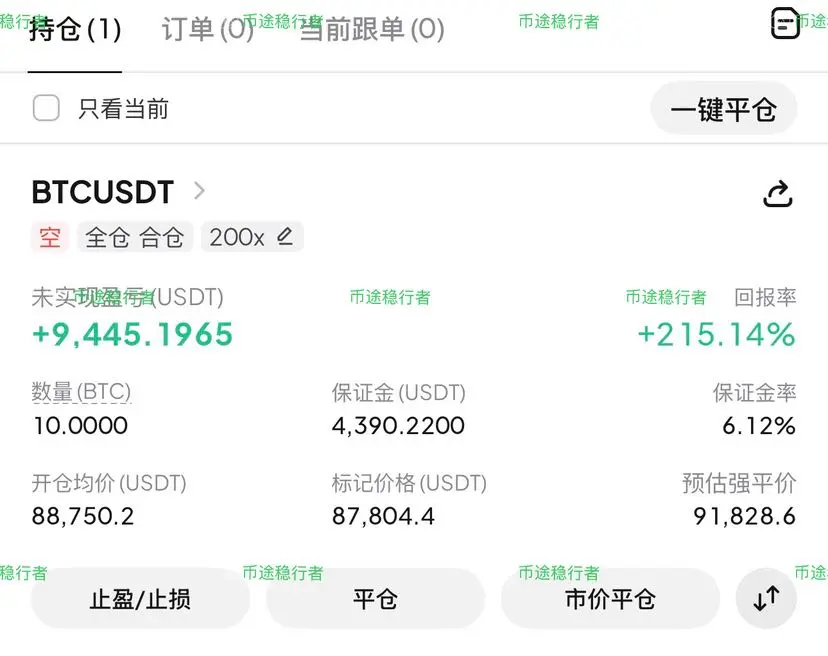Switch to the 订单 (0) tab
828x656 pixels.
[x=208, y=29]
